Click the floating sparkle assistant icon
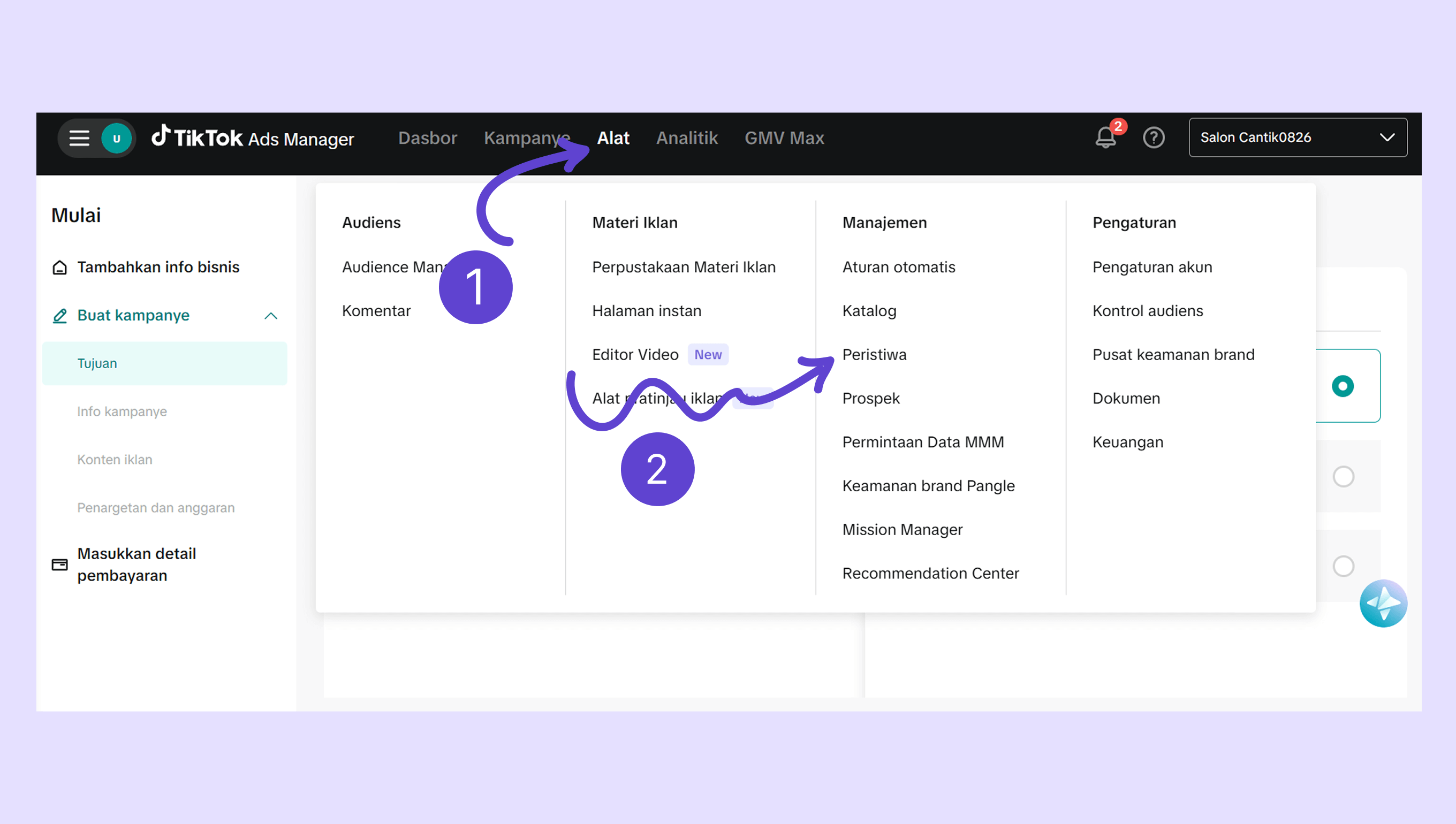The image size is (1456, 824). (1383, 604)
